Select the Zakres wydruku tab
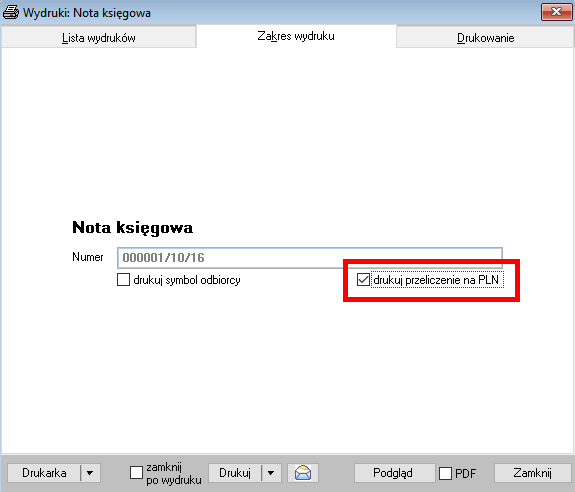This screenshot has width=575, height=492. [296, 36]
